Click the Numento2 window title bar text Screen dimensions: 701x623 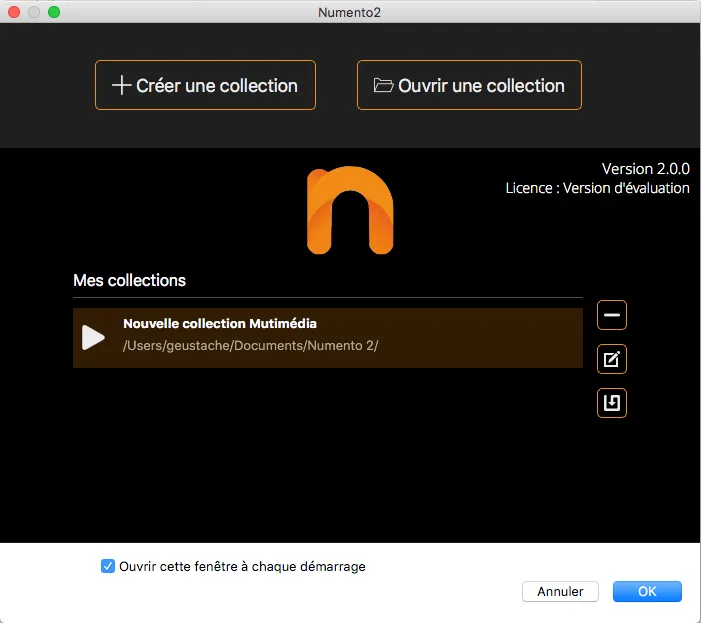click(x=350, y=12)
